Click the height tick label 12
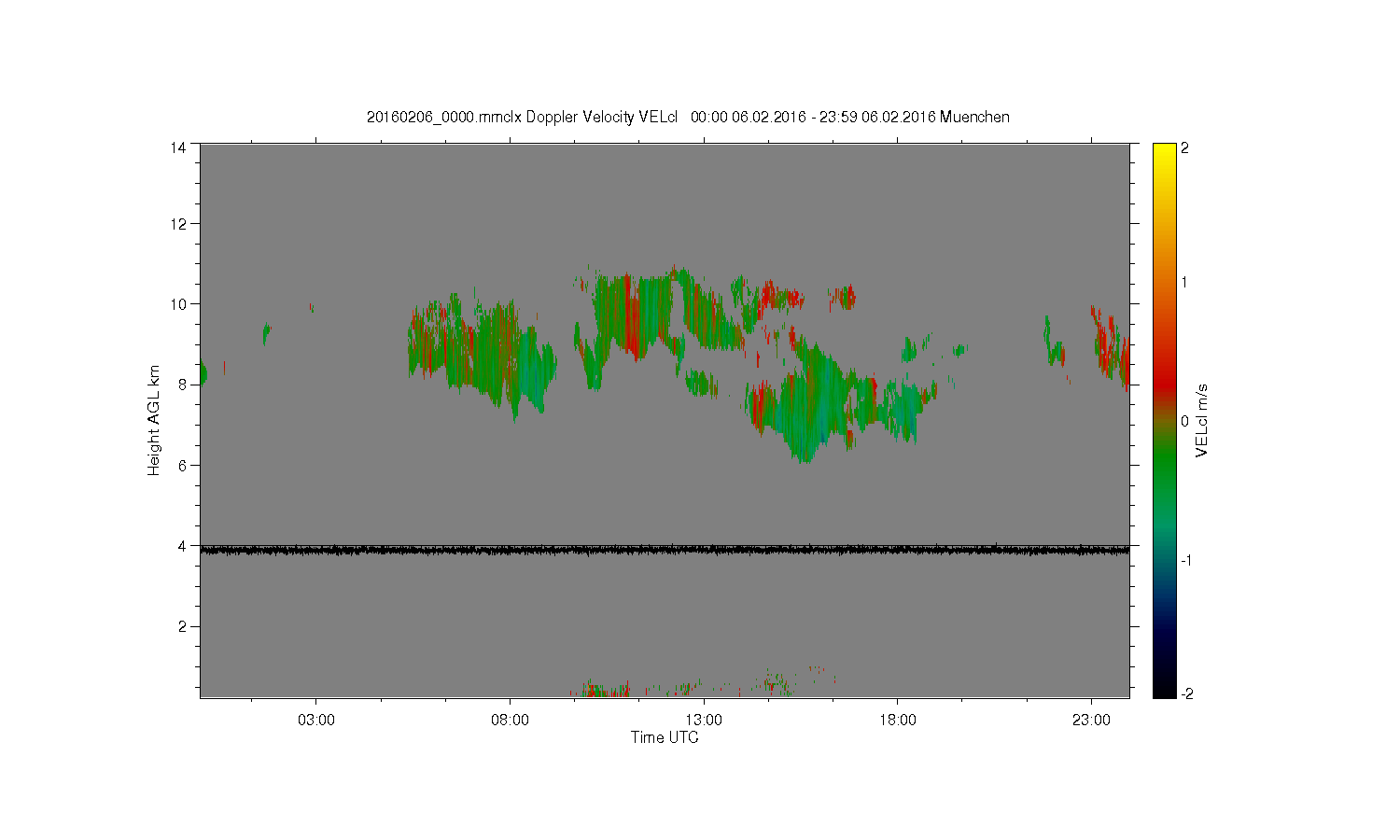 178,224
